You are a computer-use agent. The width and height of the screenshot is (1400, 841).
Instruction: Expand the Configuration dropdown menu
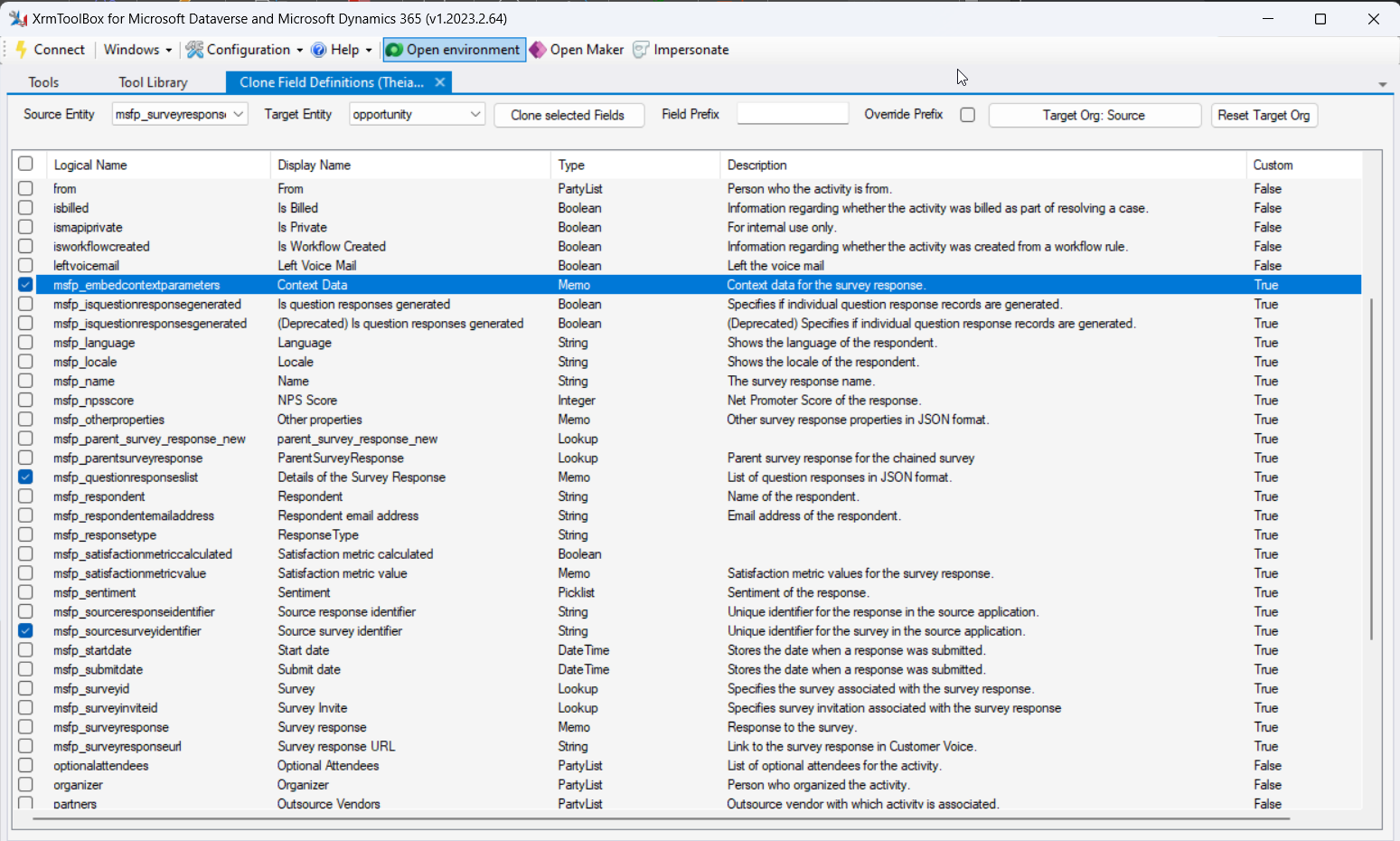299,51
